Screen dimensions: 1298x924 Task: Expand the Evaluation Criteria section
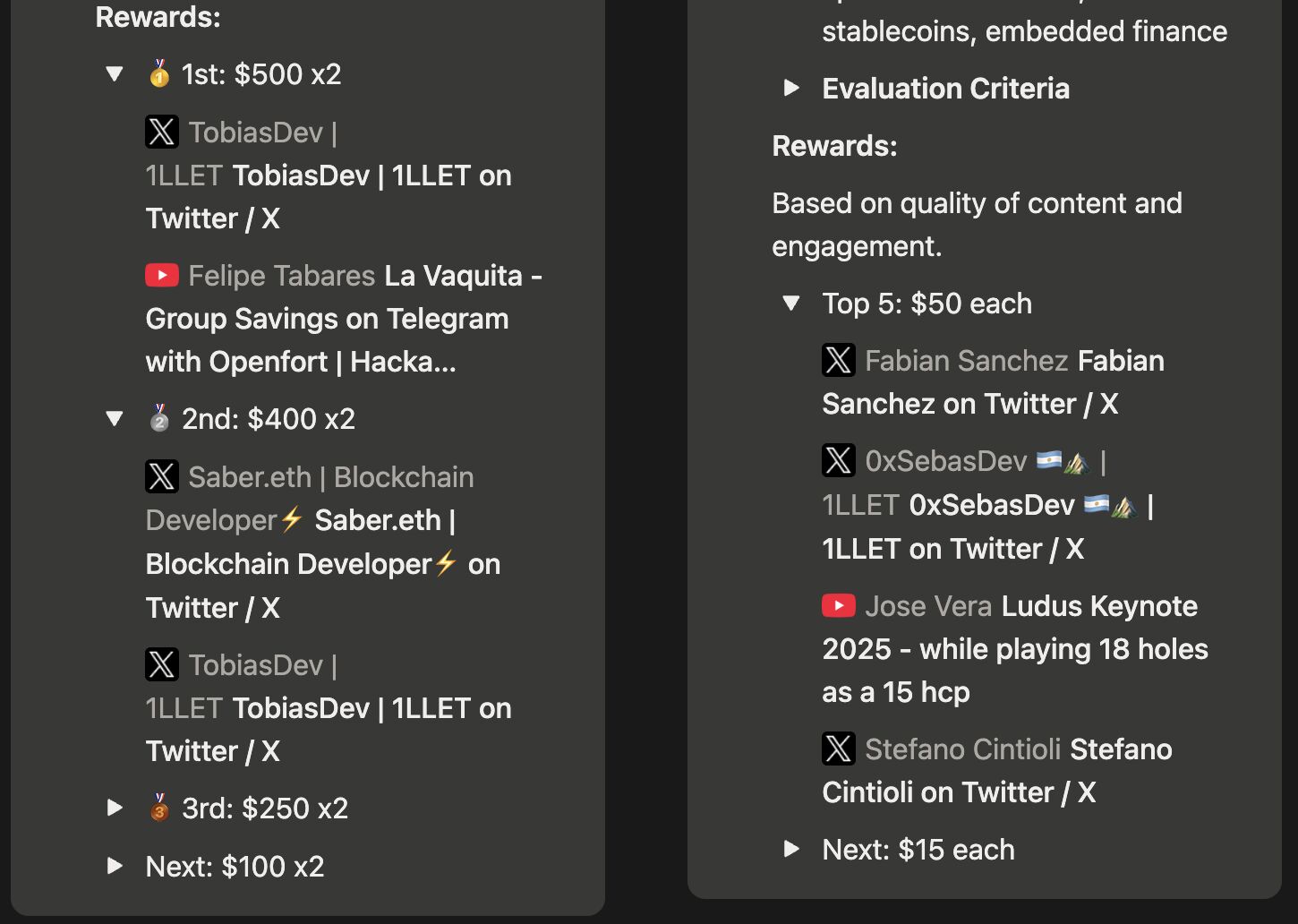791,88
